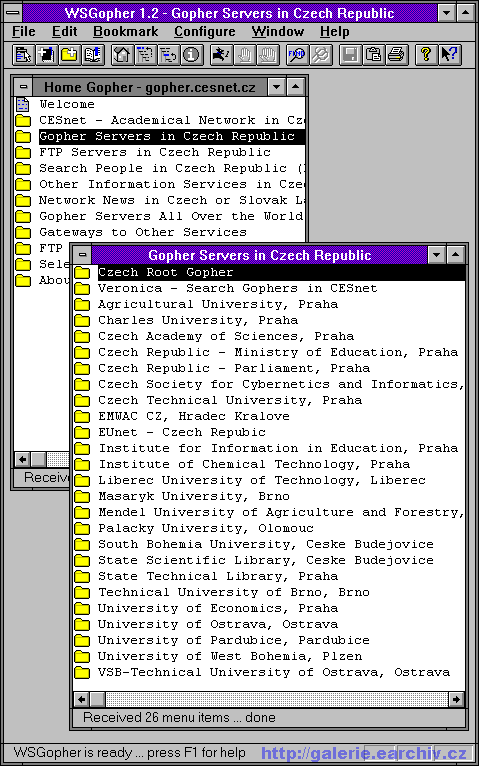Click horizontal scroll thumb in Gopher Servers window
This screenshot has width=479, height=766.
pyautogui.click(x=98, y=699)
